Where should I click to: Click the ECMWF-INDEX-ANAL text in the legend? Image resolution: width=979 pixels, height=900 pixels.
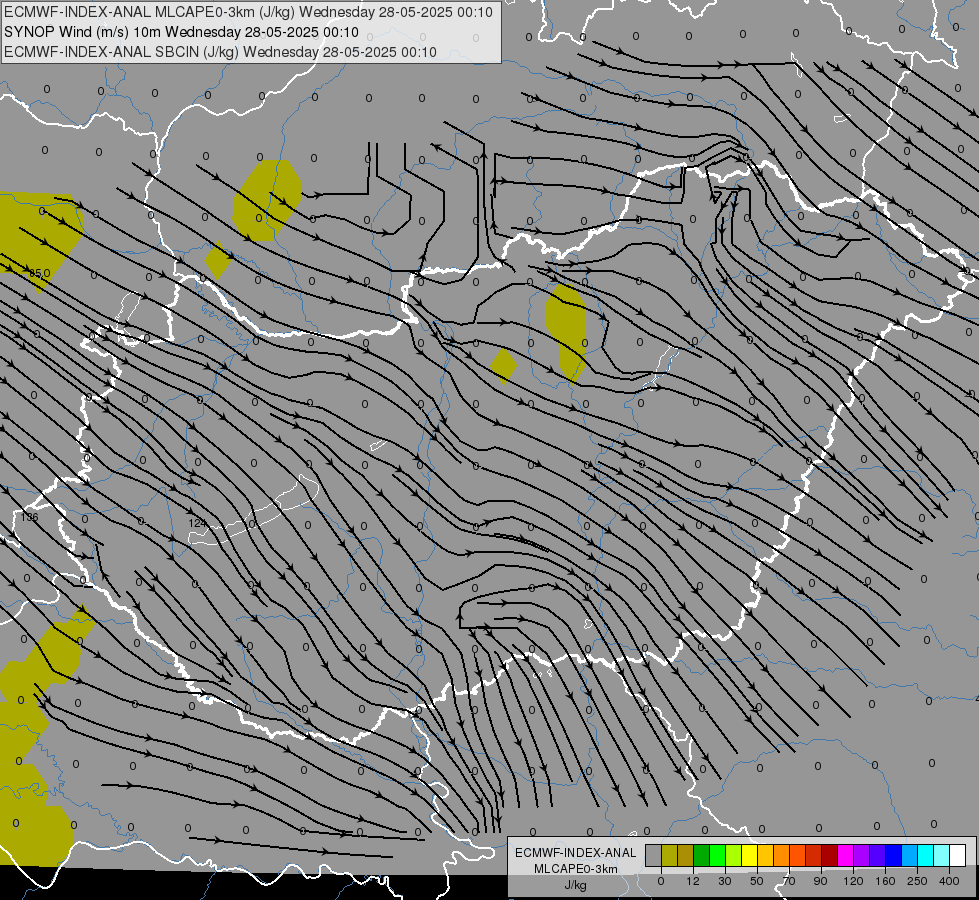[576, 853]
